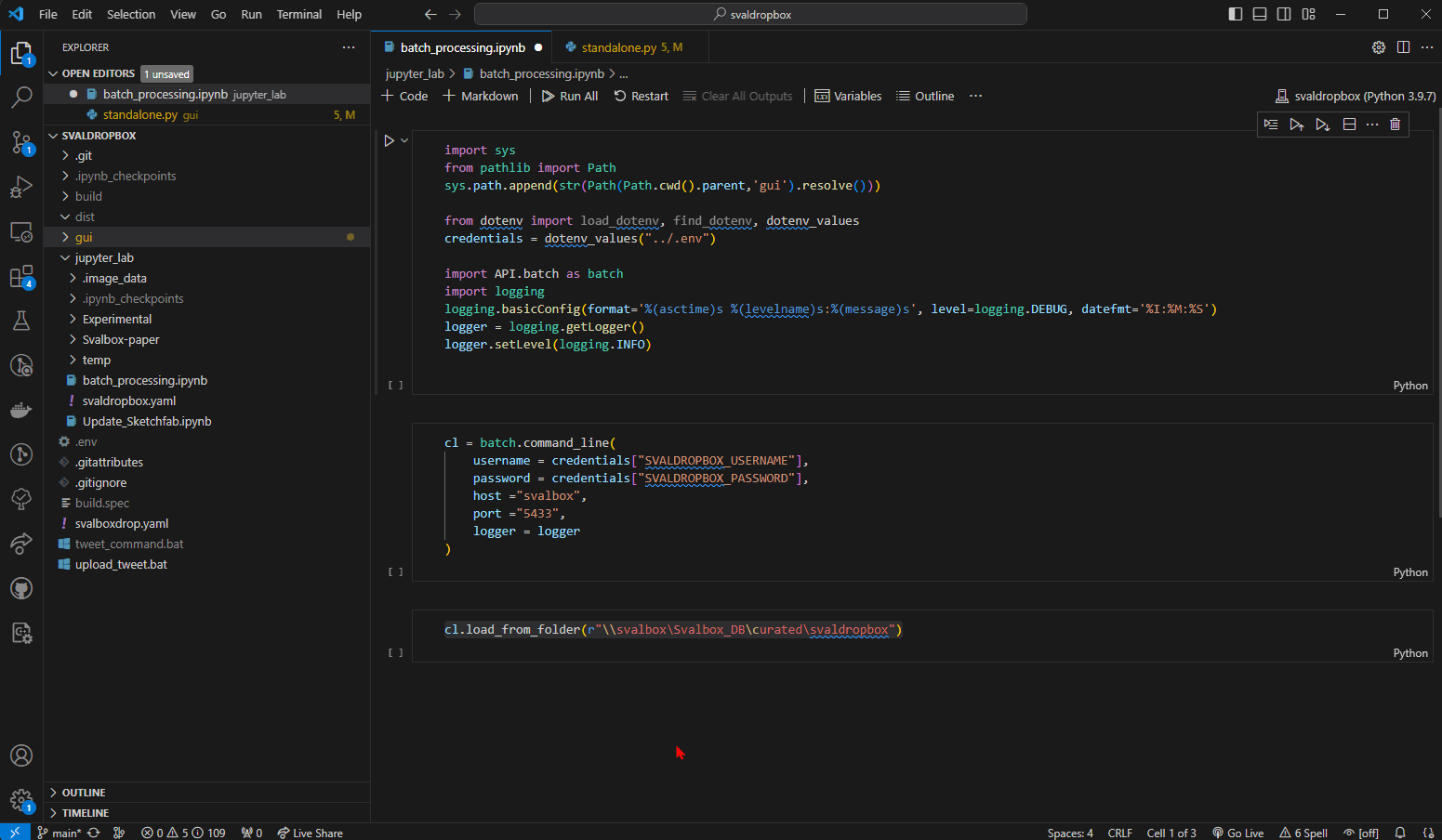
Task: Expand the OUTLINE section
Action: [206, 793]
